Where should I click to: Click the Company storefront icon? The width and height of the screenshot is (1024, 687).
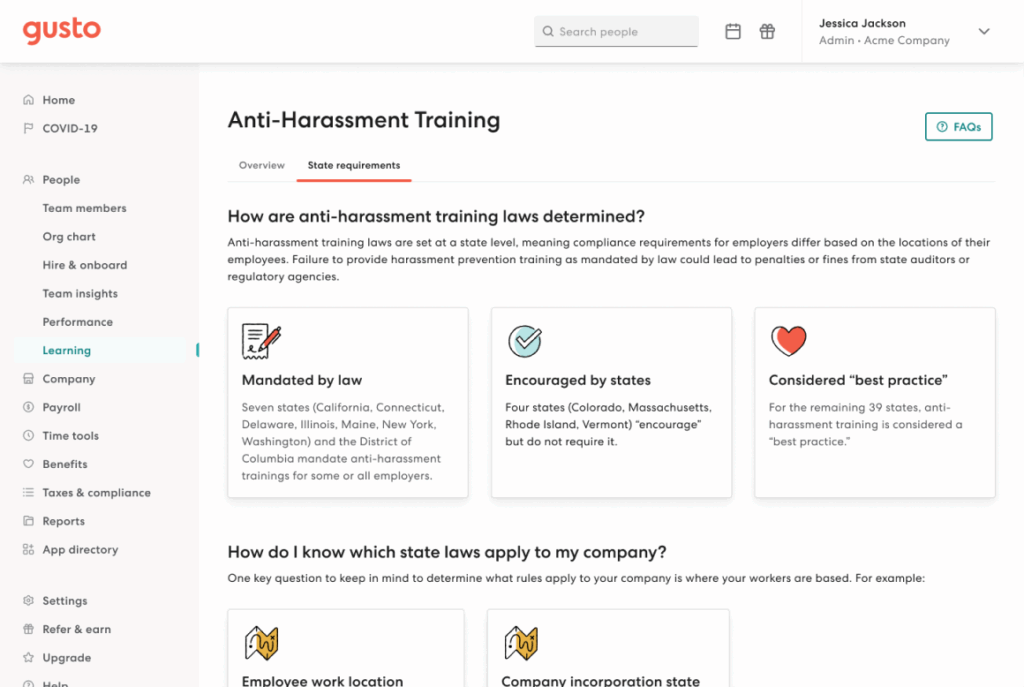(x=28, y=379)
